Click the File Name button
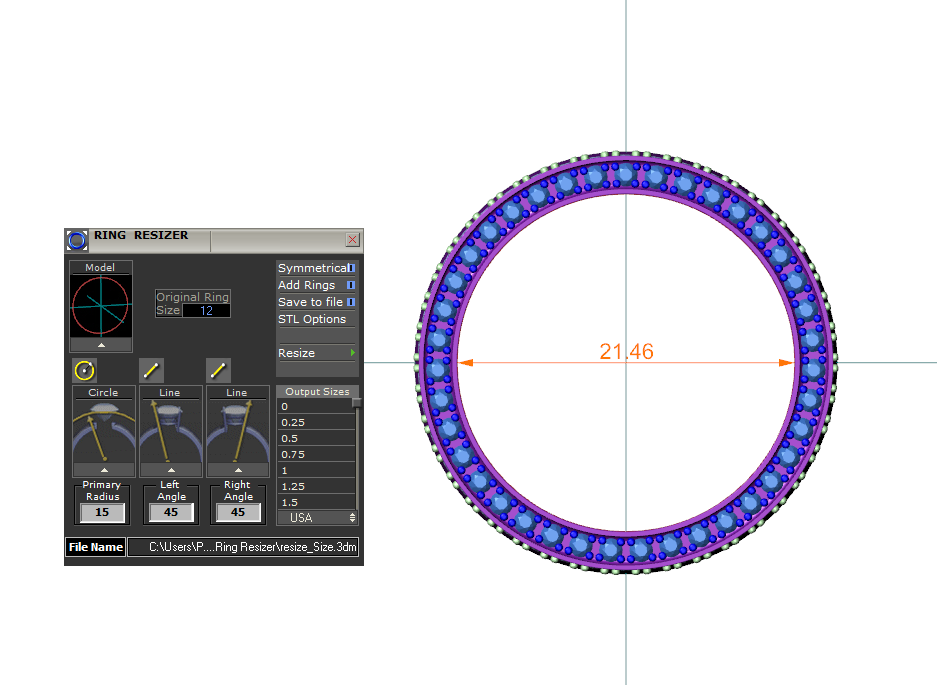The width and height of the screenshot is (937, 685). click(96, 547)
